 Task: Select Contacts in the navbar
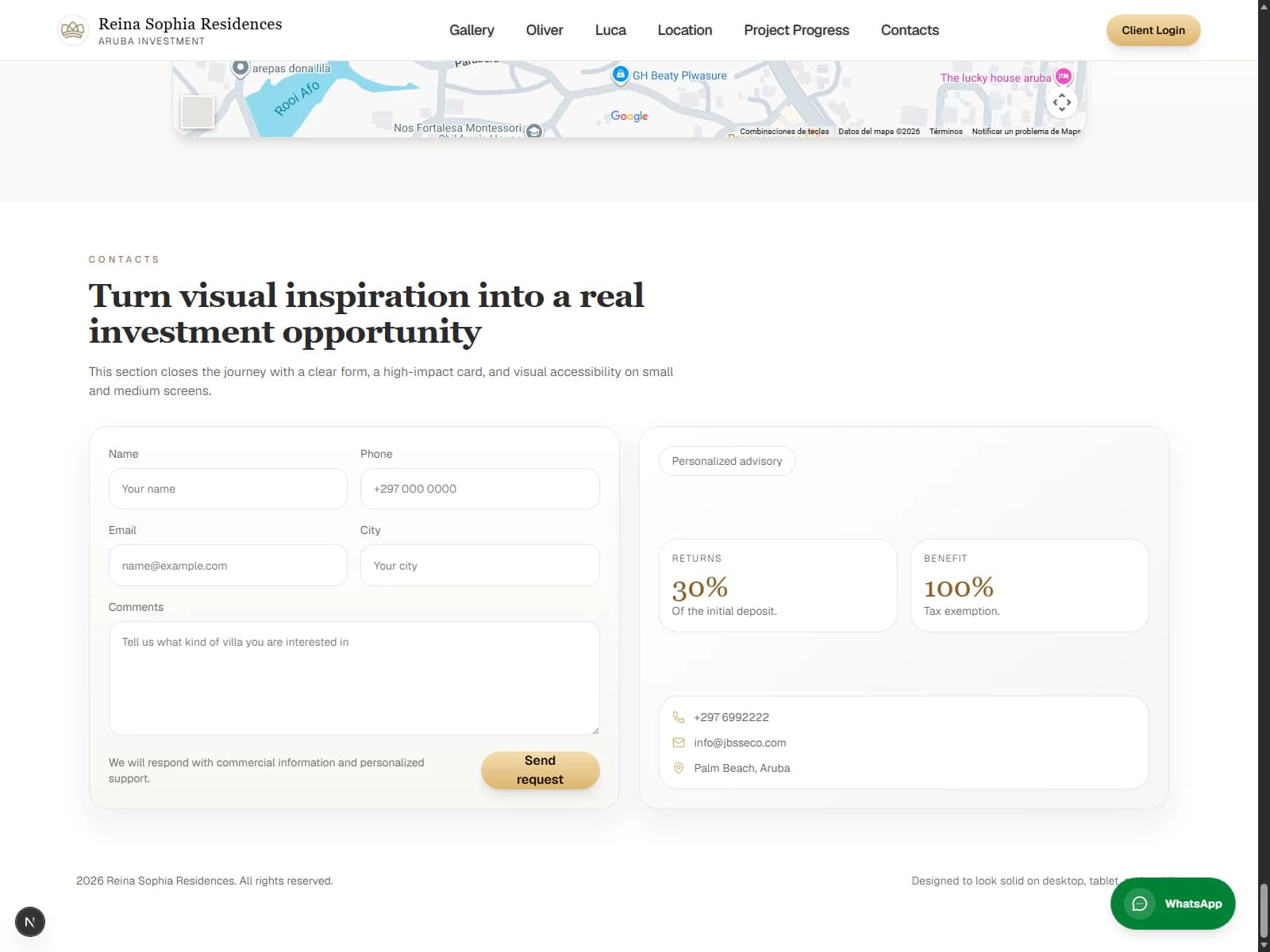point(910,30)
